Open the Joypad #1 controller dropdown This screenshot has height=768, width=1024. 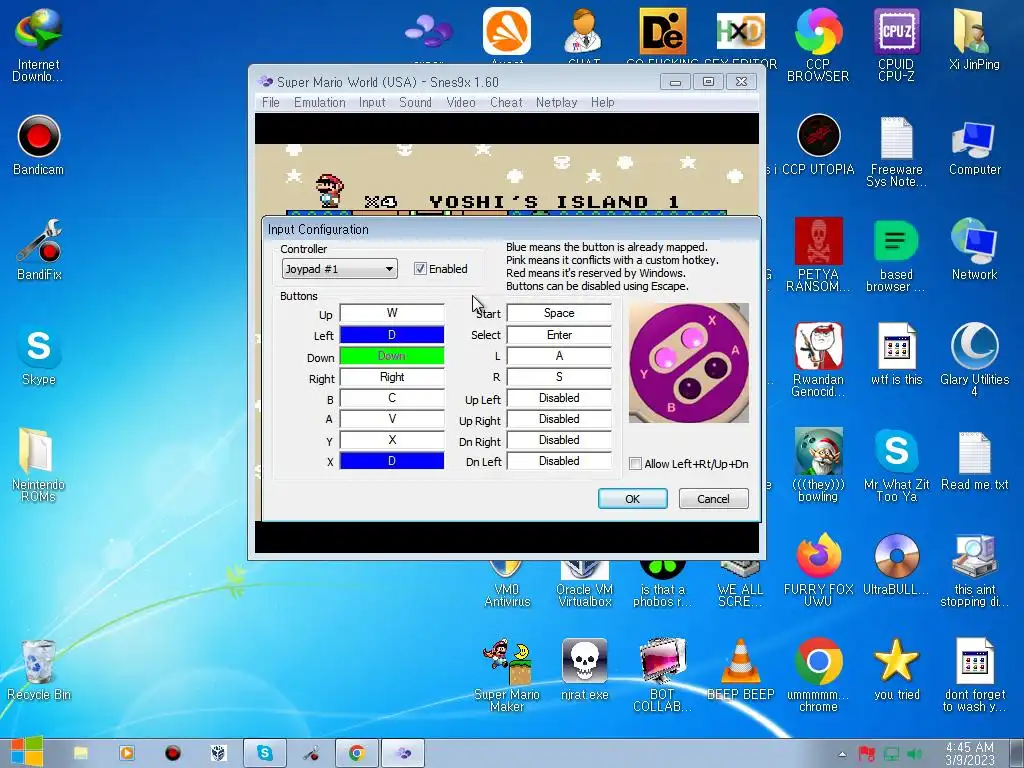tap(340, 269)
